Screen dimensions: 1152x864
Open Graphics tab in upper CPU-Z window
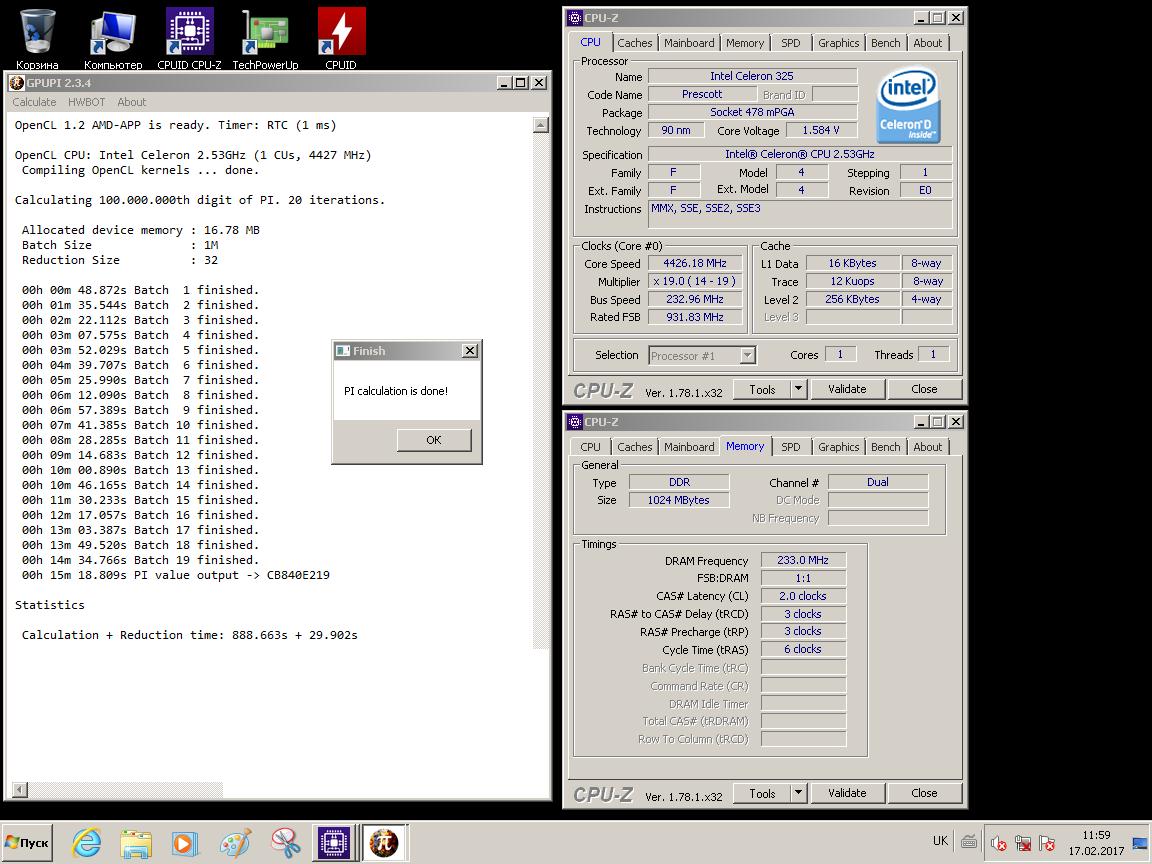coord(838,43)
